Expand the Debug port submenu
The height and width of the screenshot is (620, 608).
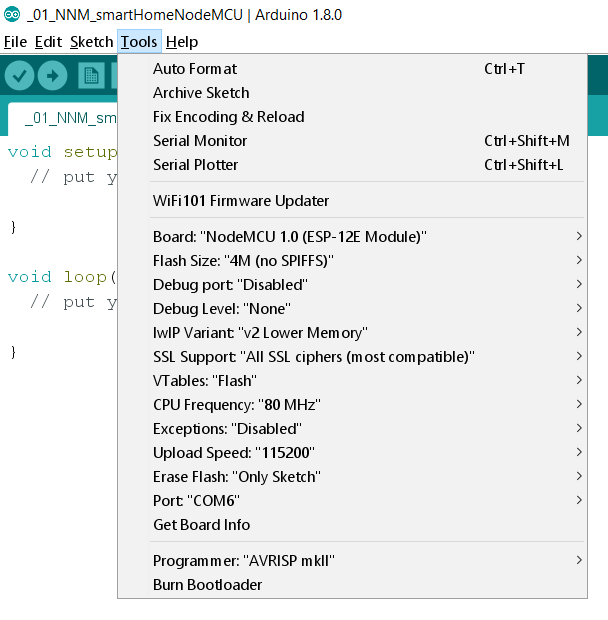(x=352, y=285)
